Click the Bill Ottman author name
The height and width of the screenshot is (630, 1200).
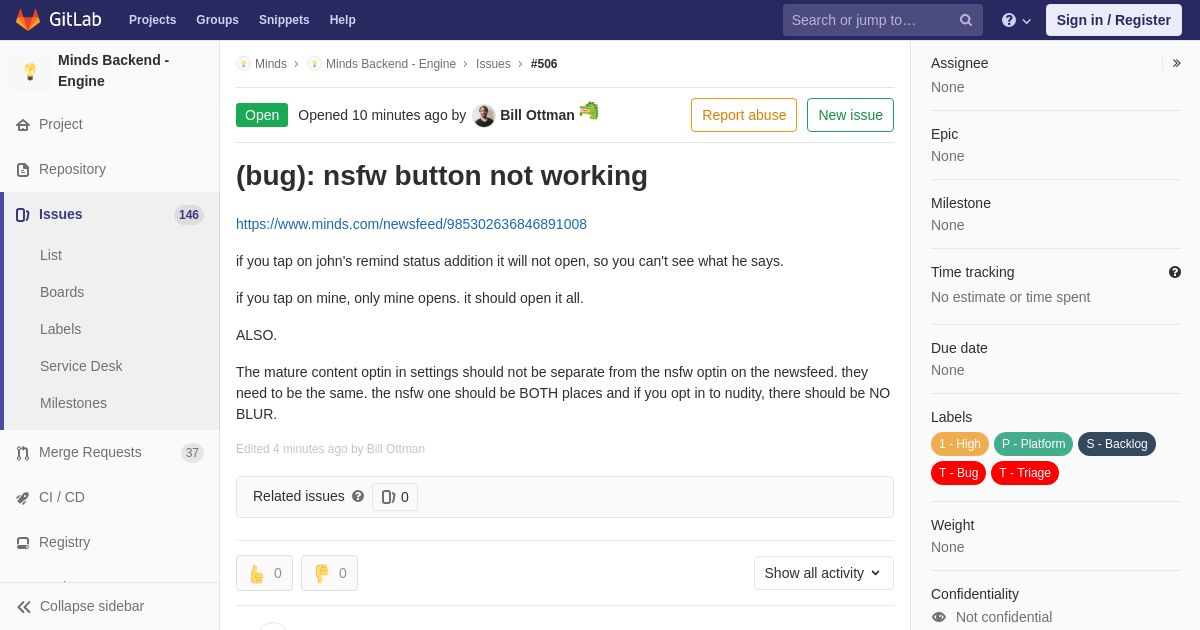(537, 115)
